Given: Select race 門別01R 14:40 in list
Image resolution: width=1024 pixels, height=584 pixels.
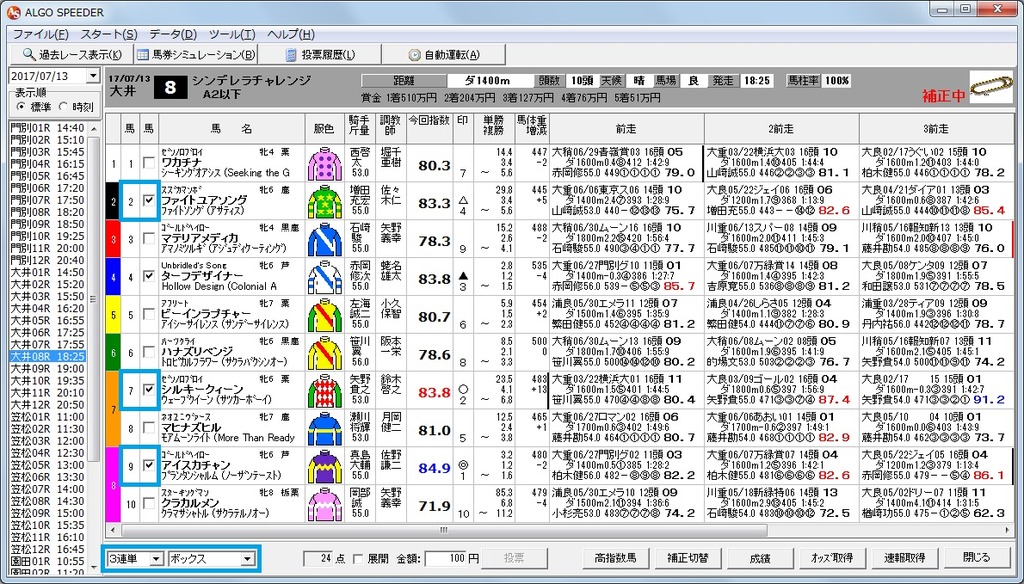Looking at the screenshot, I should click(x=48, y=128).
